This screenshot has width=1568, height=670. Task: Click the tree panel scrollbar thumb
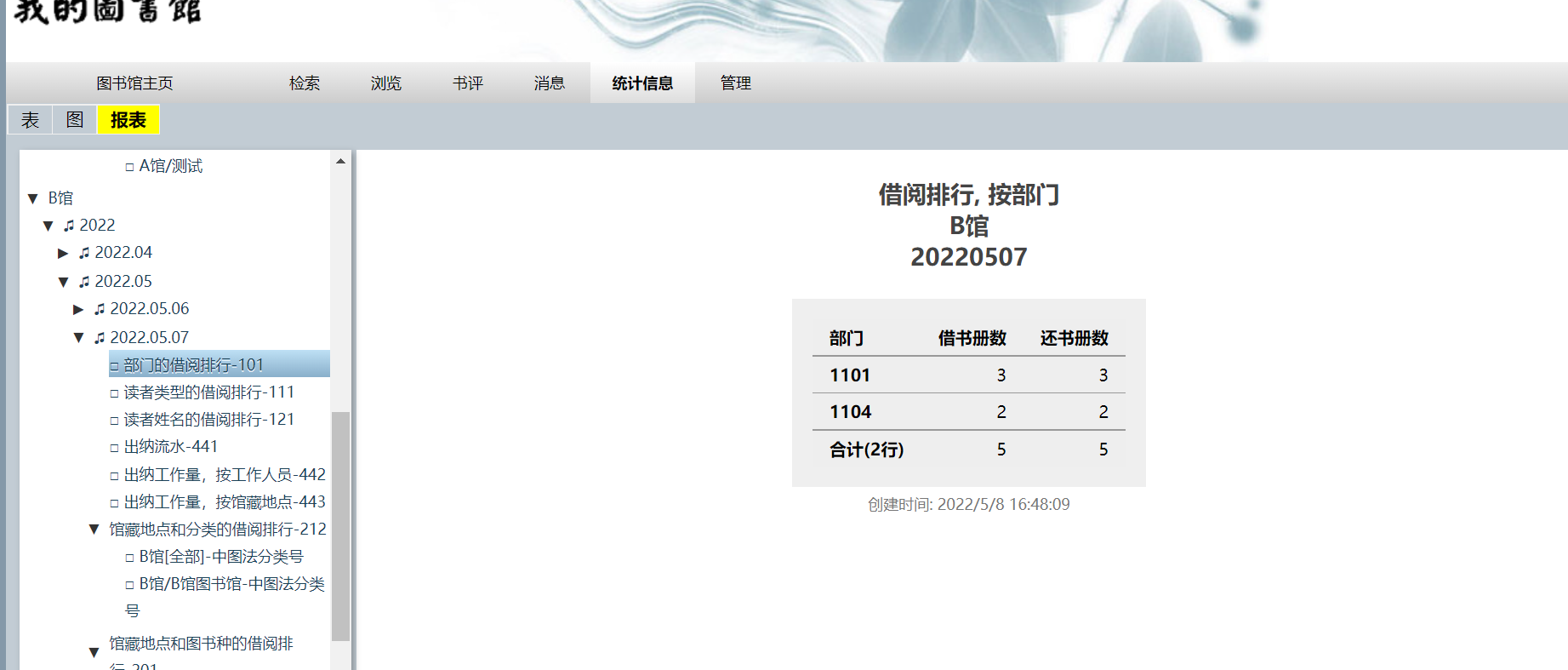pyautogui.click(x=340, y=526)
